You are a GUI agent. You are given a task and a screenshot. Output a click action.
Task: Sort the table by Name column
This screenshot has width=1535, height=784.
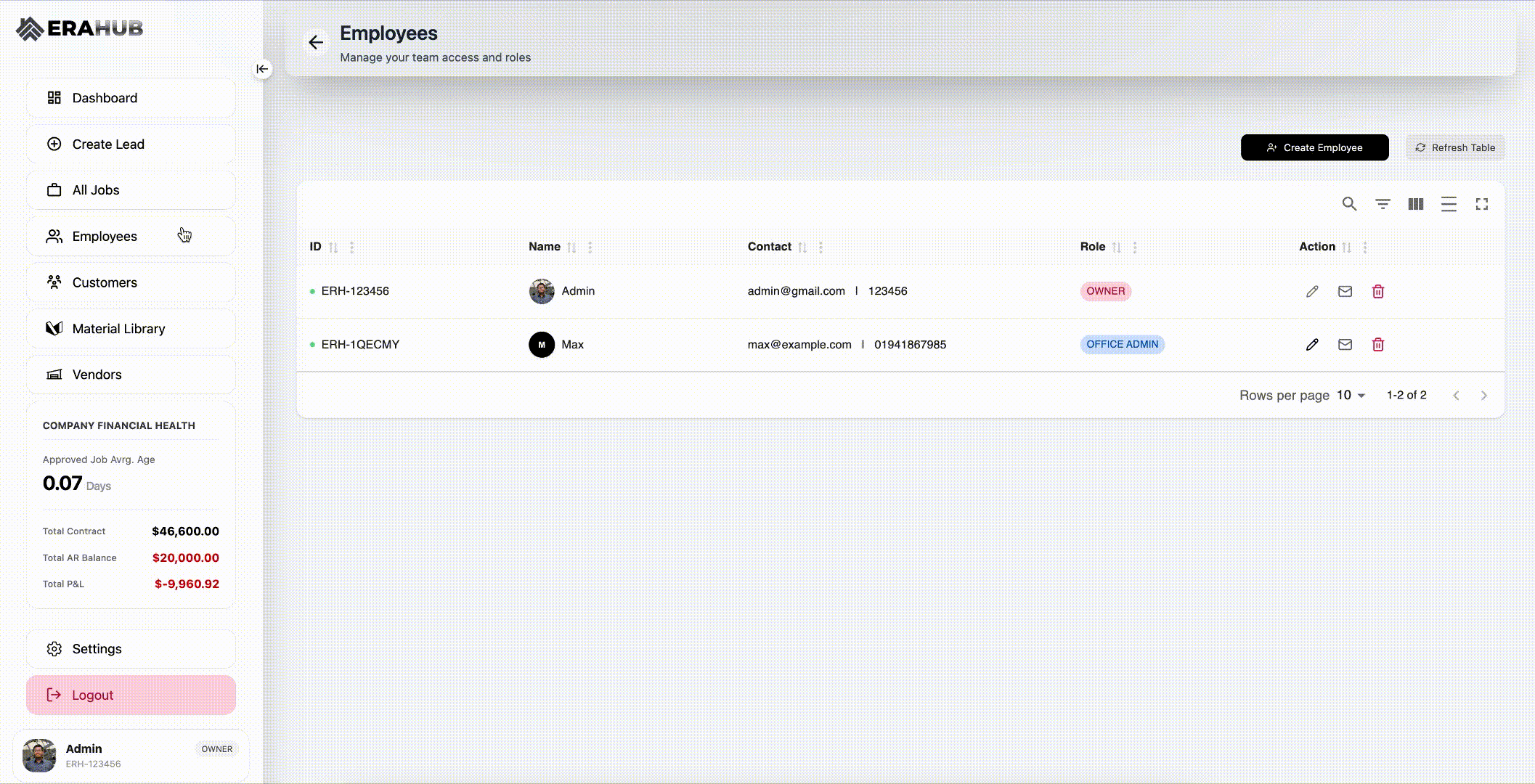click(x=573, y=247)
